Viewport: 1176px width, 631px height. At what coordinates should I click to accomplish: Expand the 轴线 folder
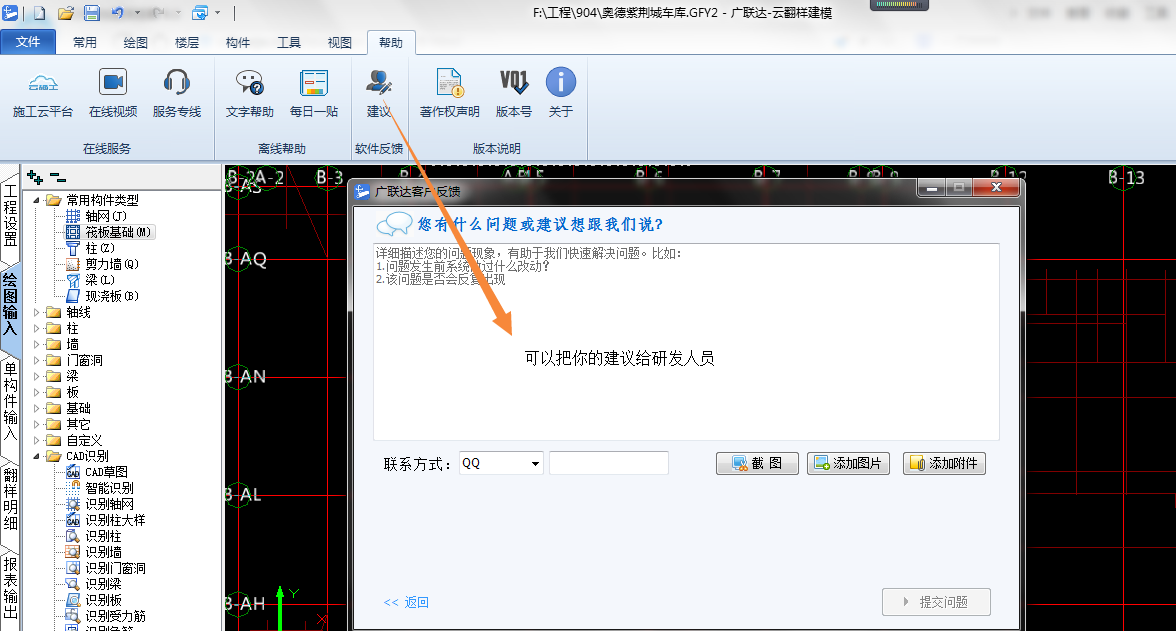36,312
